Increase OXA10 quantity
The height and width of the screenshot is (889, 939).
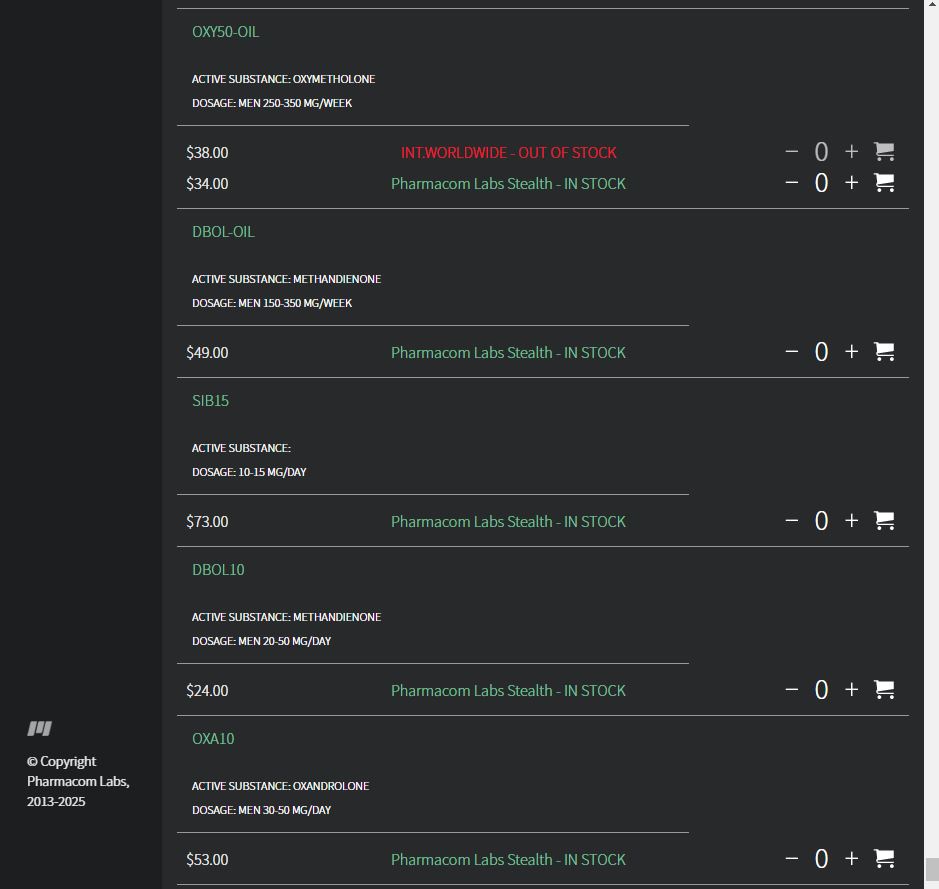(851, 858)
